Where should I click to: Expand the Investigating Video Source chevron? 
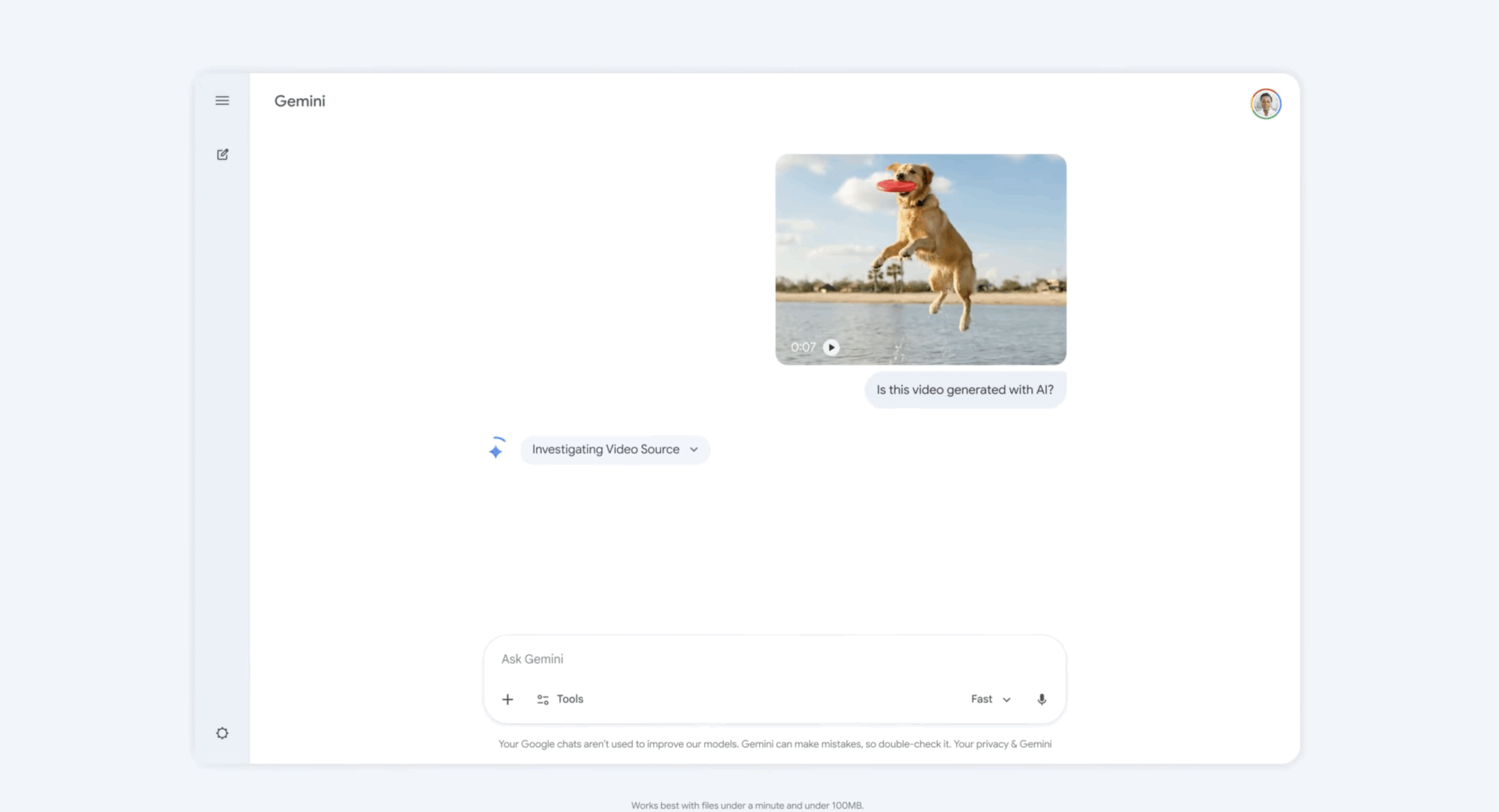[694, 450]
